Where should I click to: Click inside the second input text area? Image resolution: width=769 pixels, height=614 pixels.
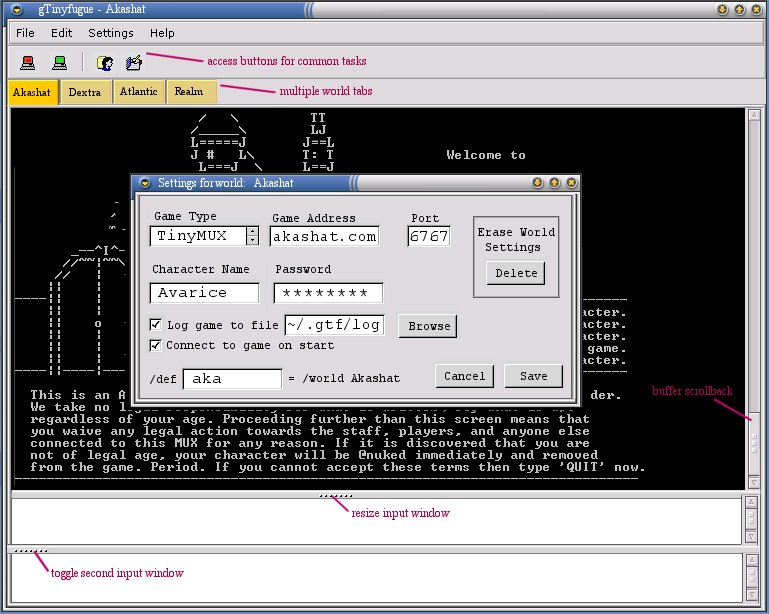point(376,578)
